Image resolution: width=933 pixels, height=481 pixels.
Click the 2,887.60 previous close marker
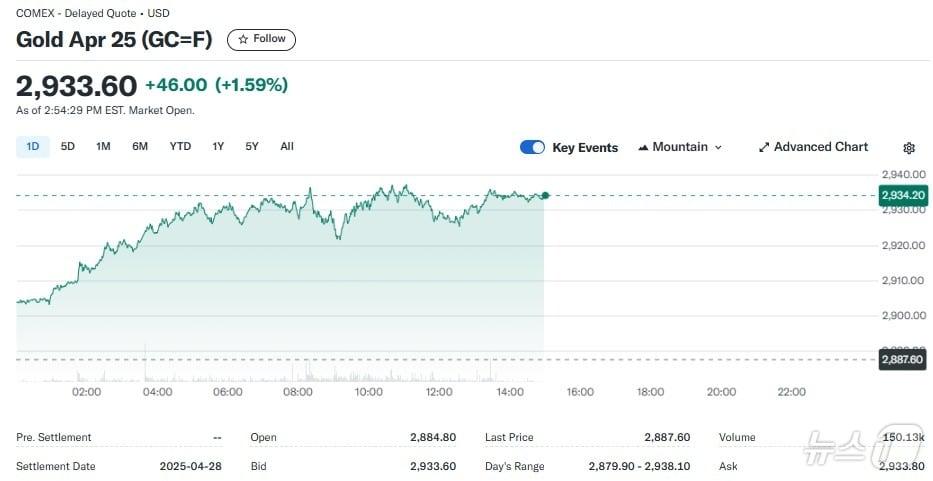(x=901, y=359)
